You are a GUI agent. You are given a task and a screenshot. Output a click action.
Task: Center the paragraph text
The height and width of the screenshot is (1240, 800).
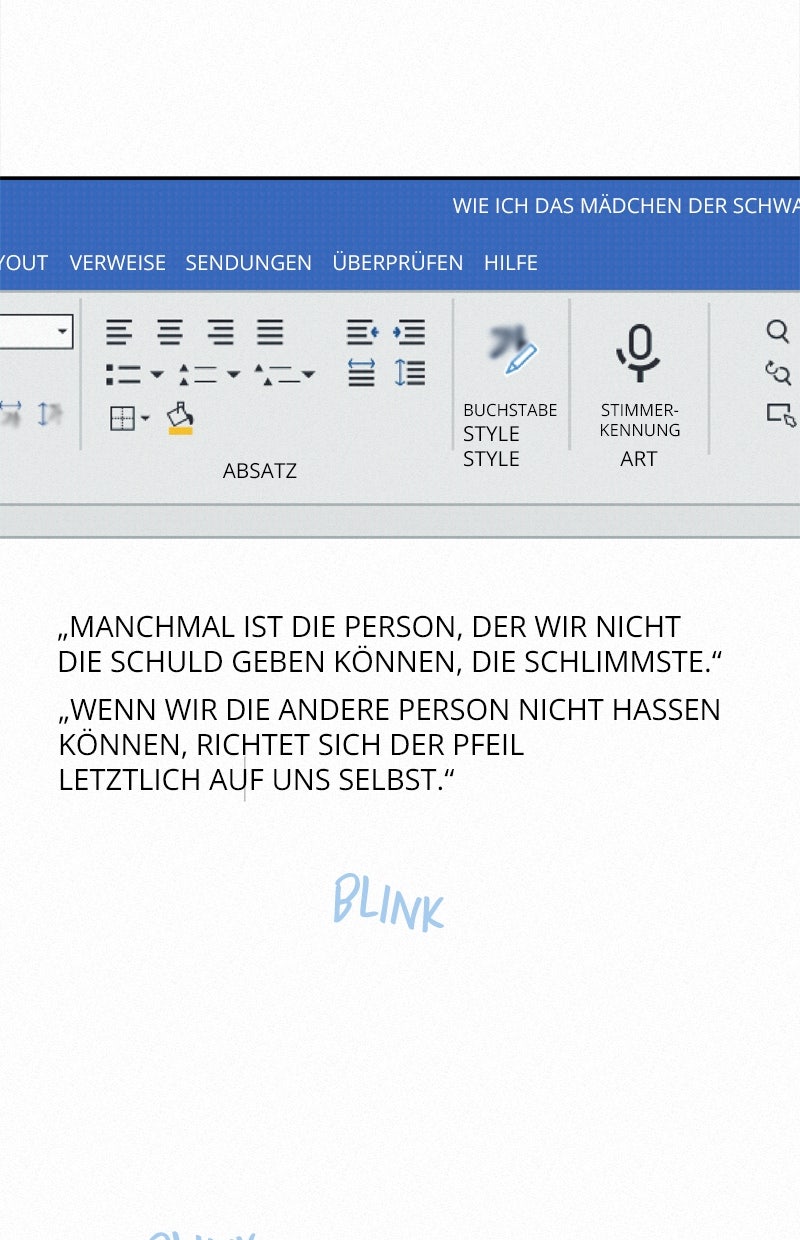pyautogui.click(x=170, y=332)
